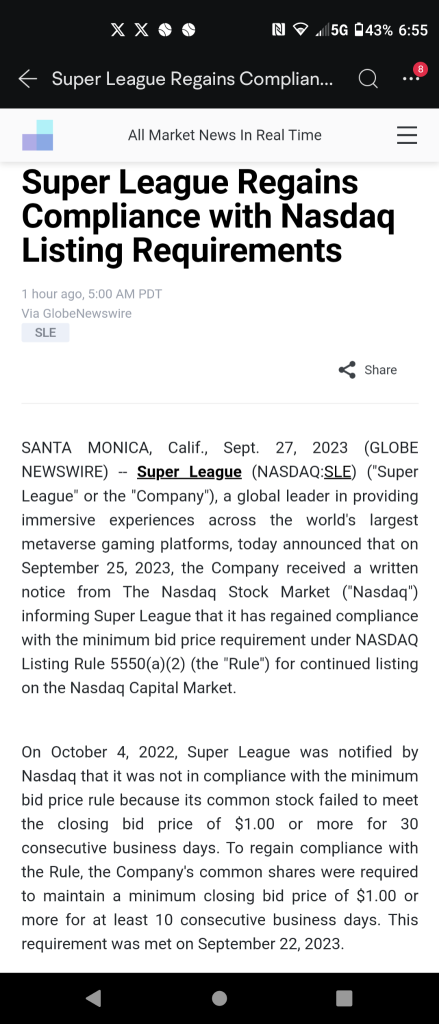This screenshot has width=439, height=1024.
Task: Open the three-dot menu with badge
Action: [411, 79]
